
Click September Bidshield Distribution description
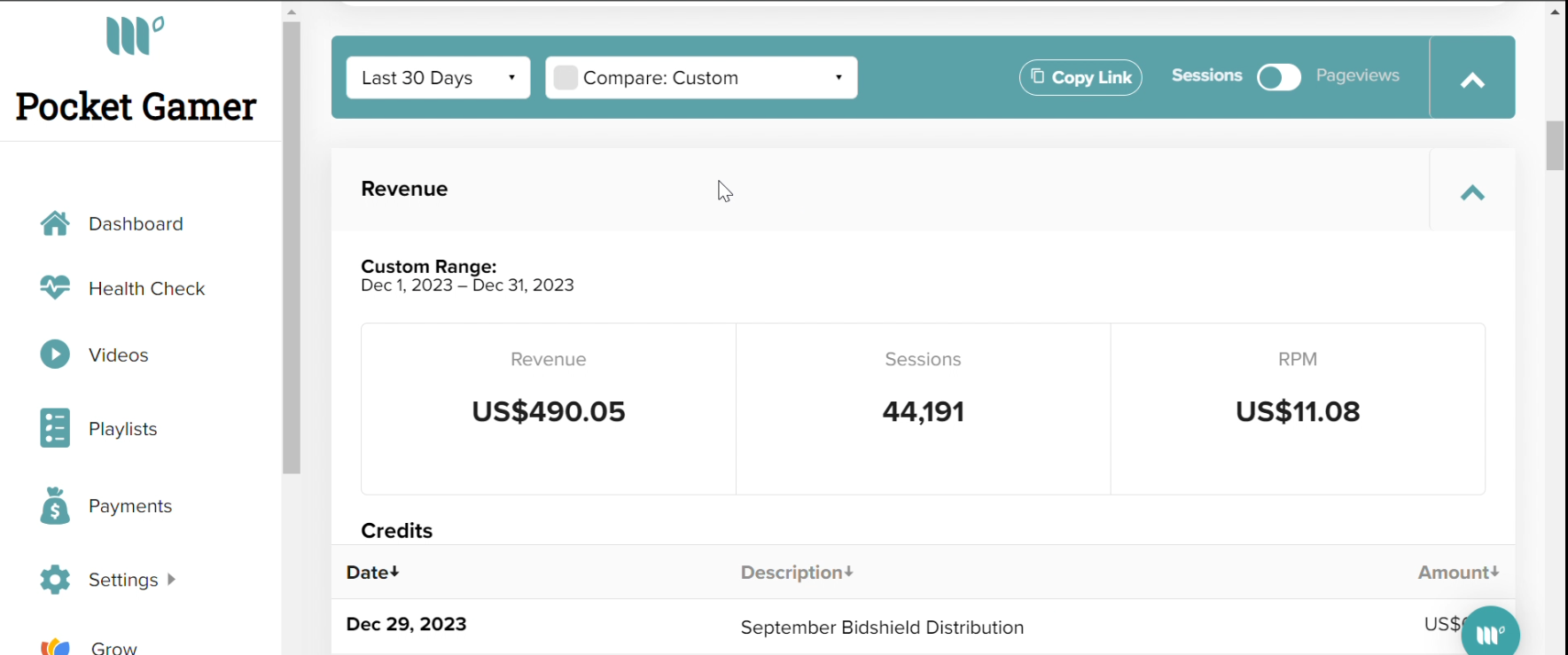click(x=882, y=628)
